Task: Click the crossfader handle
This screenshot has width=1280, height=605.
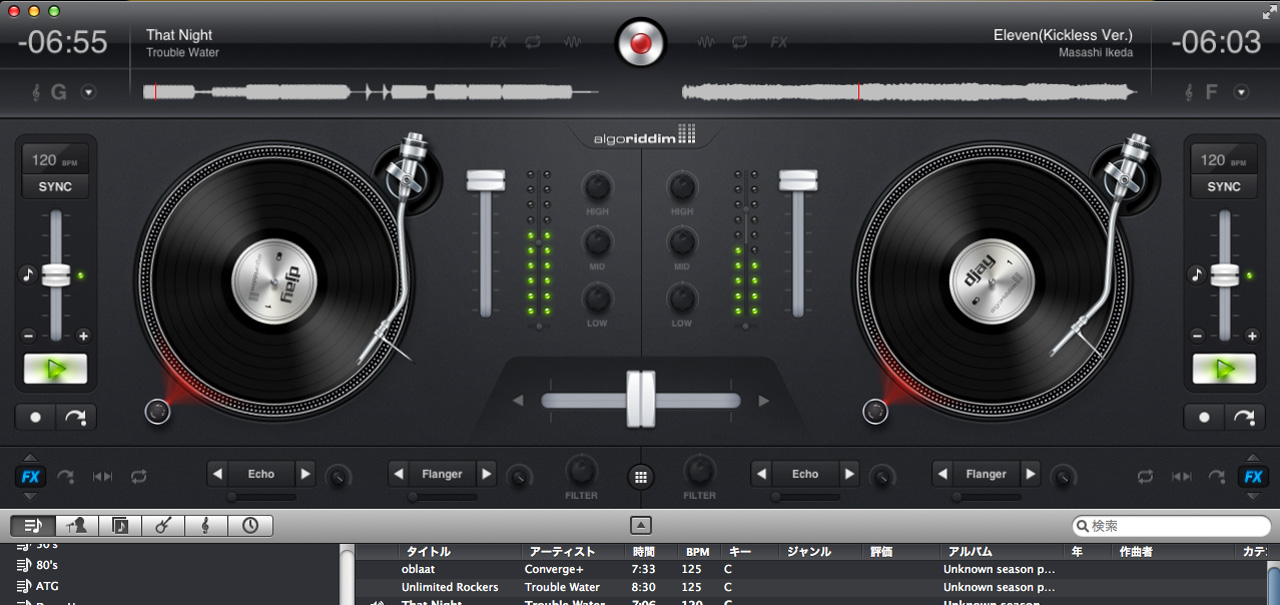Action: tap(641, 400)
